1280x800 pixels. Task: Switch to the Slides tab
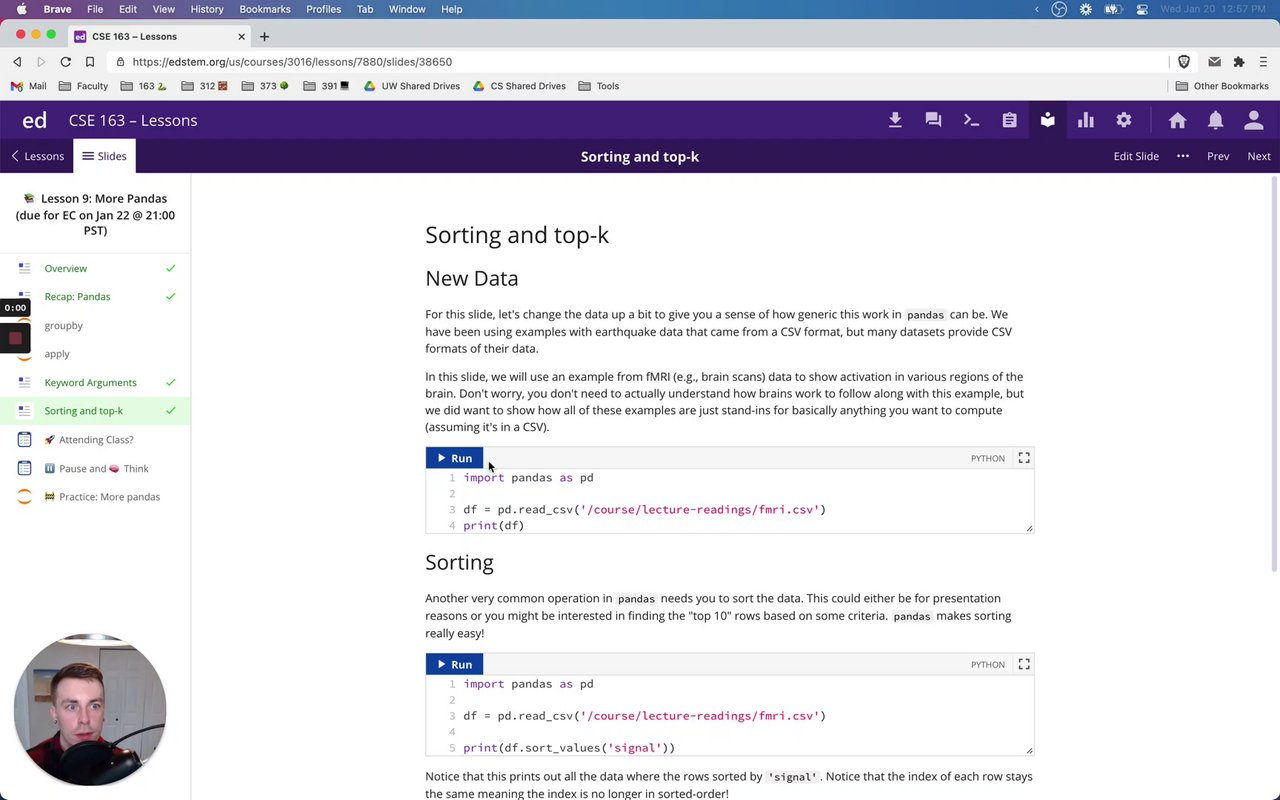tap(104, 156)
